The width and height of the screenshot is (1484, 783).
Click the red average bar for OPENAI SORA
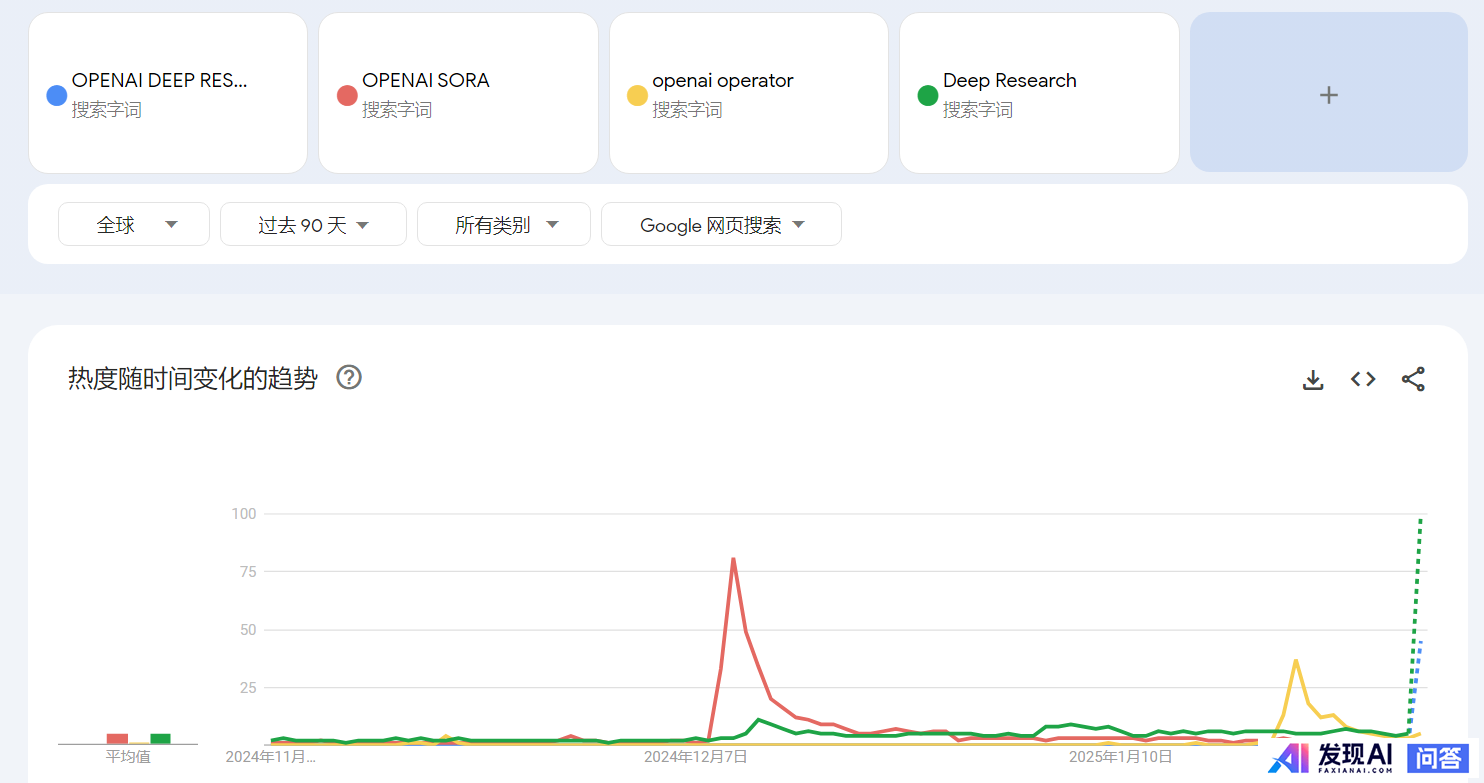(x=117, y=738)
